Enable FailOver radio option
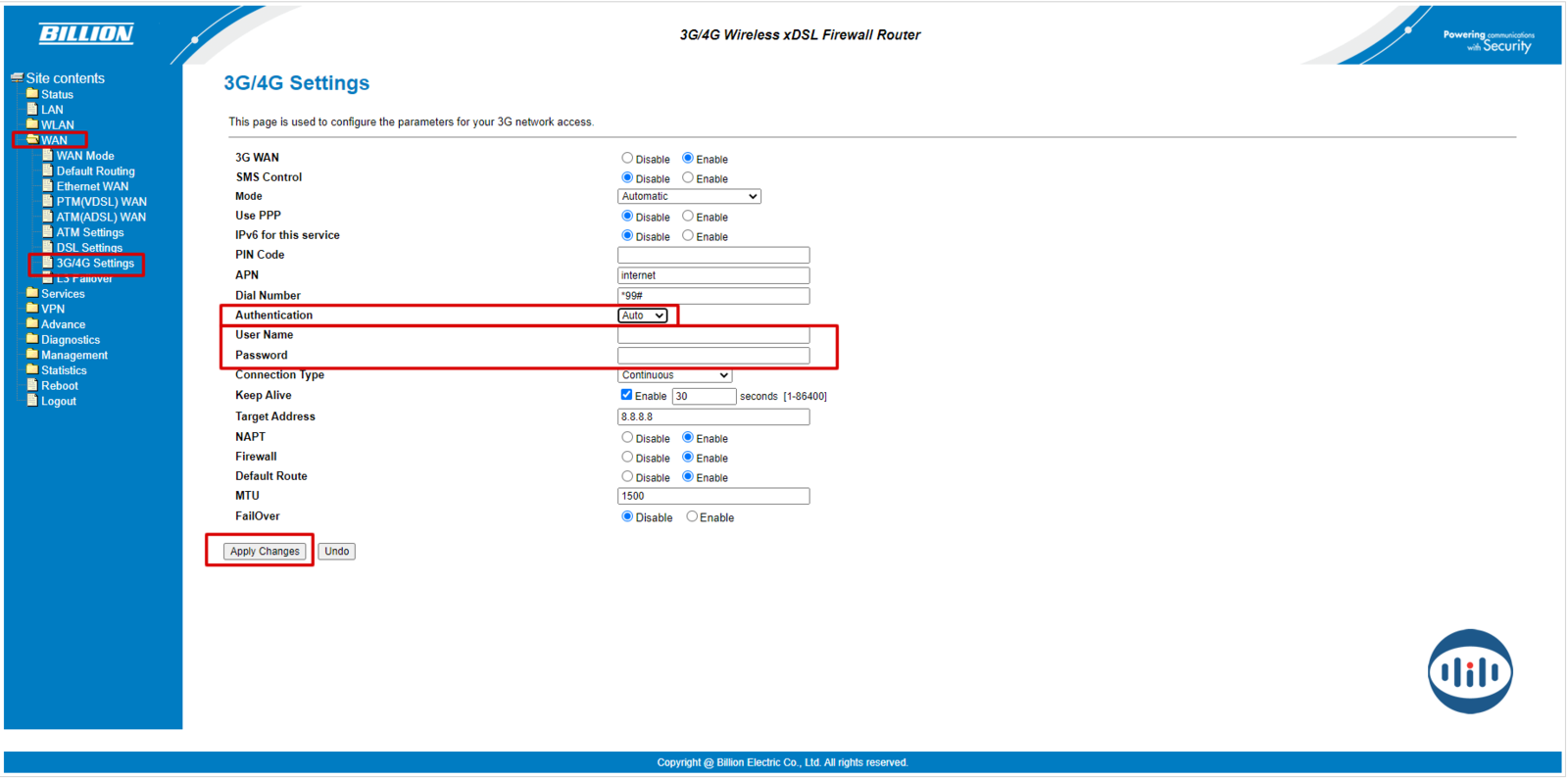The width and height of the screenshot is (1568, 780). point(692,516)
